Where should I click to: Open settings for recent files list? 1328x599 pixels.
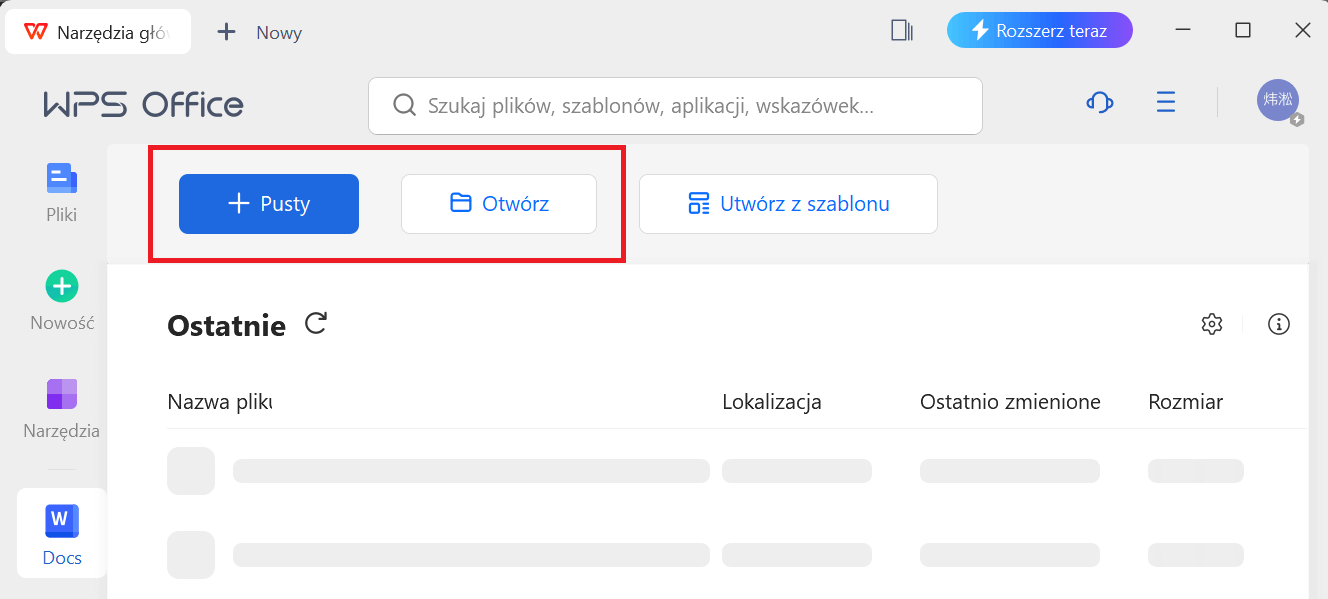coord(1211,324)
